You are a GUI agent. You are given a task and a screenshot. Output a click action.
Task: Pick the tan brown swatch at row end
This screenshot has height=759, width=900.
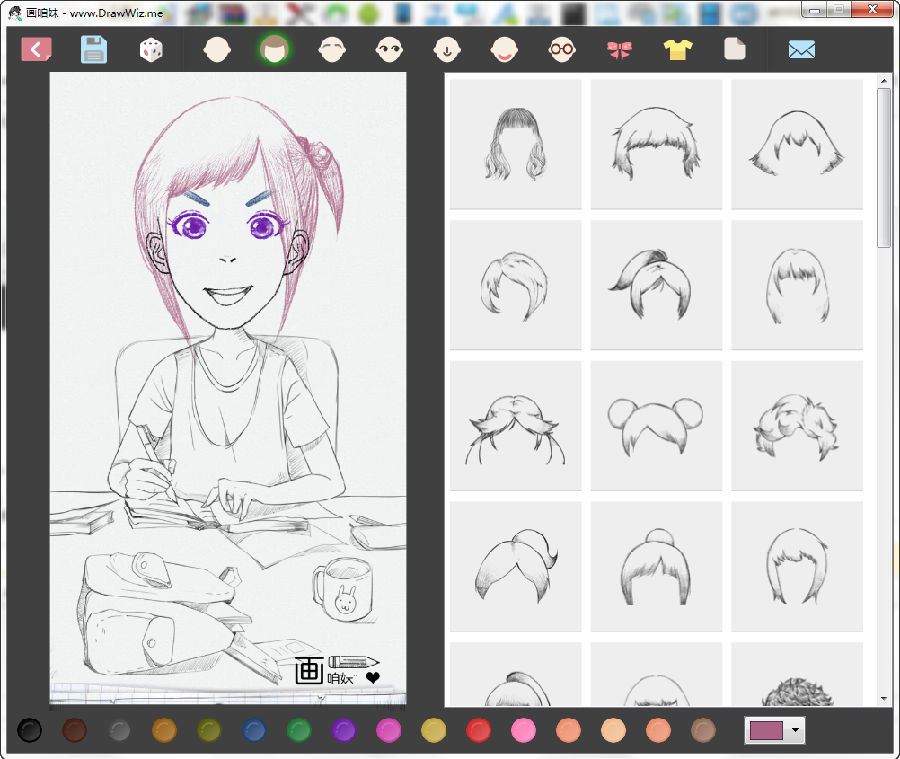coord(703,730)
